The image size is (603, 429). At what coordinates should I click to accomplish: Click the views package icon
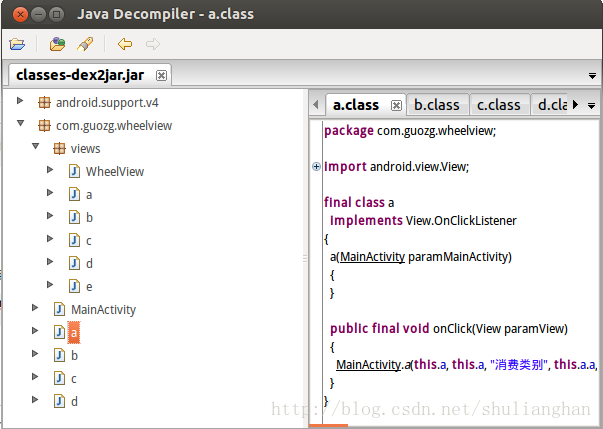click(x=59, y=148)
